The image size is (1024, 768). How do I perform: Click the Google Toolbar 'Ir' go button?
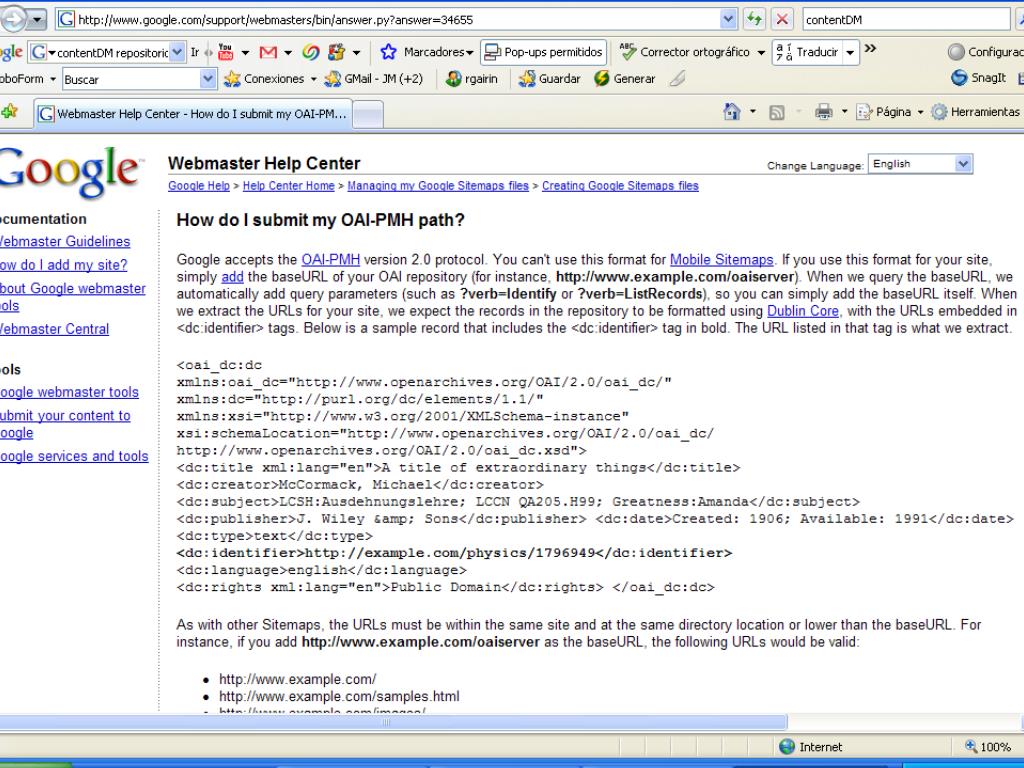195,52
